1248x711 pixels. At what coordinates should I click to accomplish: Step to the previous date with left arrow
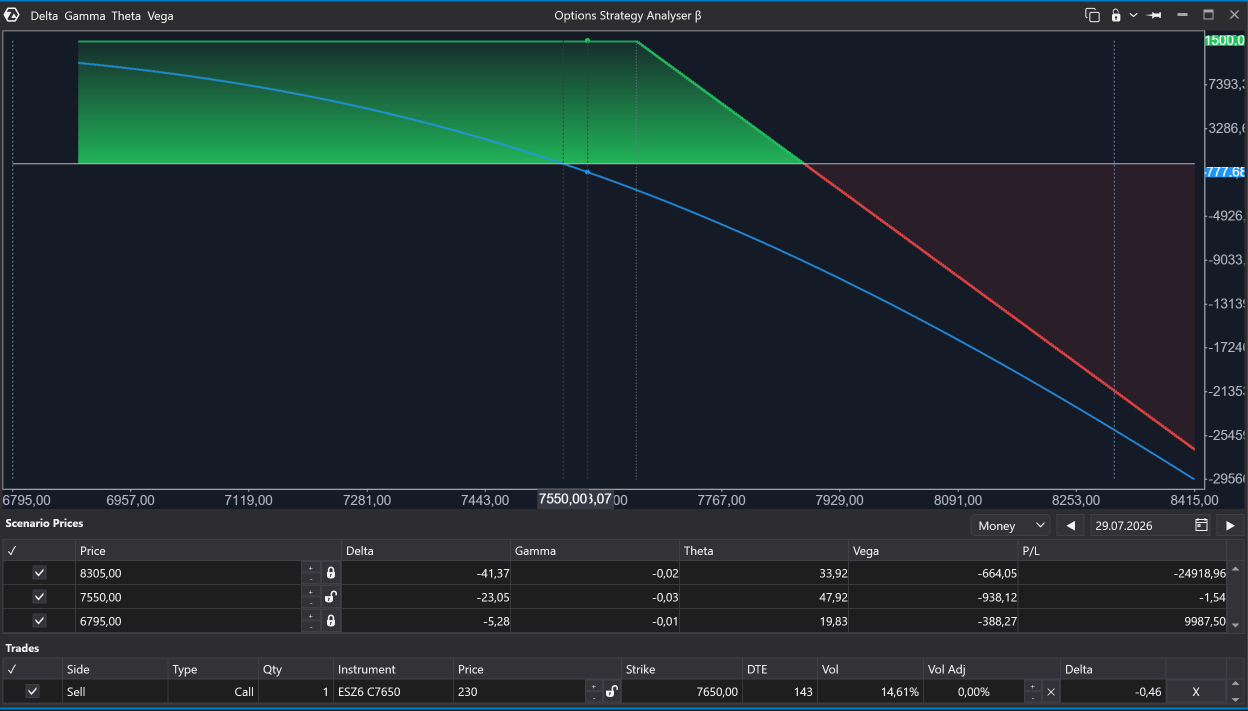[1071, 525]
